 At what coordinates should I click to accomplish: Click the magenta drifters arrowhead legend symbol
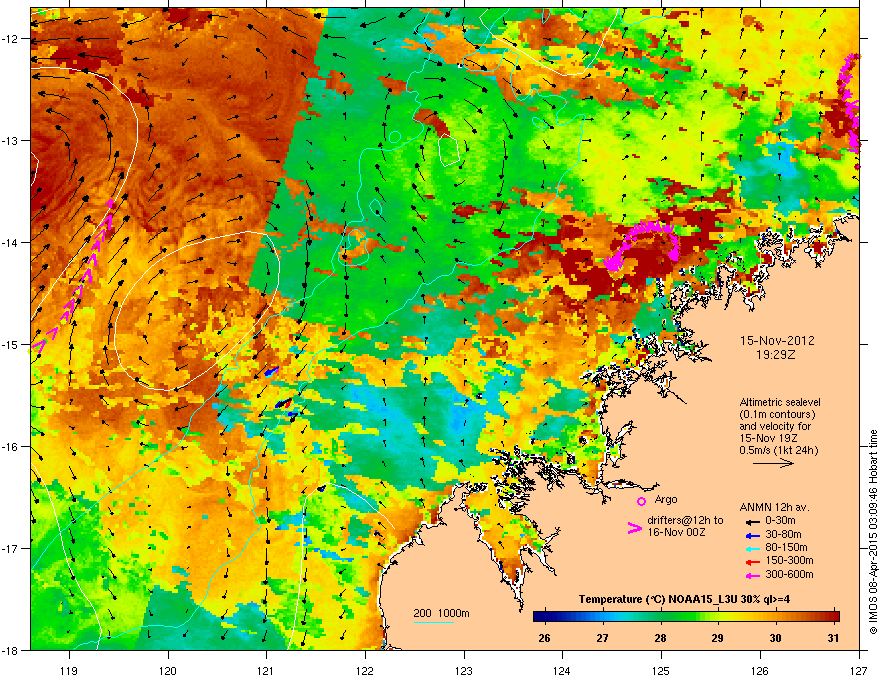tap(634, 528)
